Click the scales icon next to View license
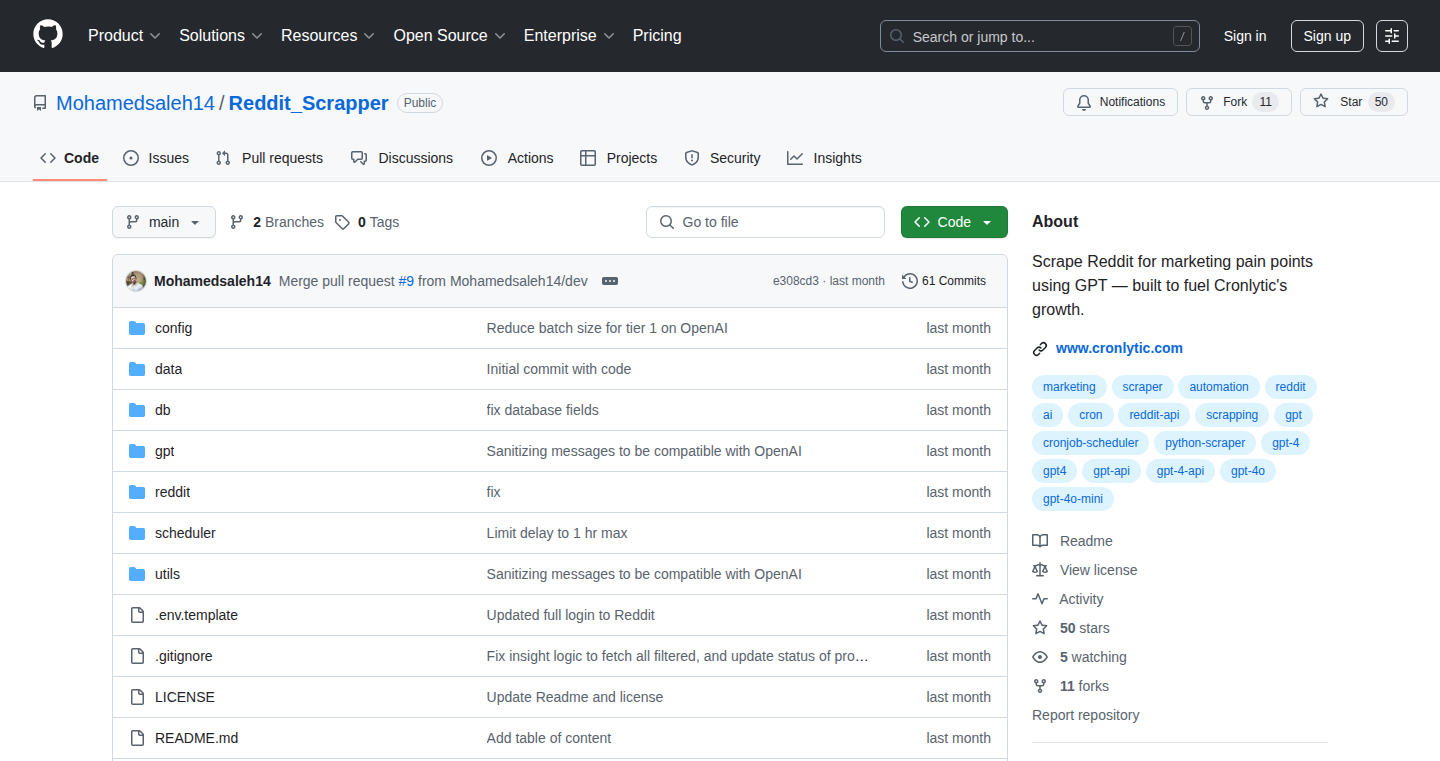 [x=1040, y=570]
